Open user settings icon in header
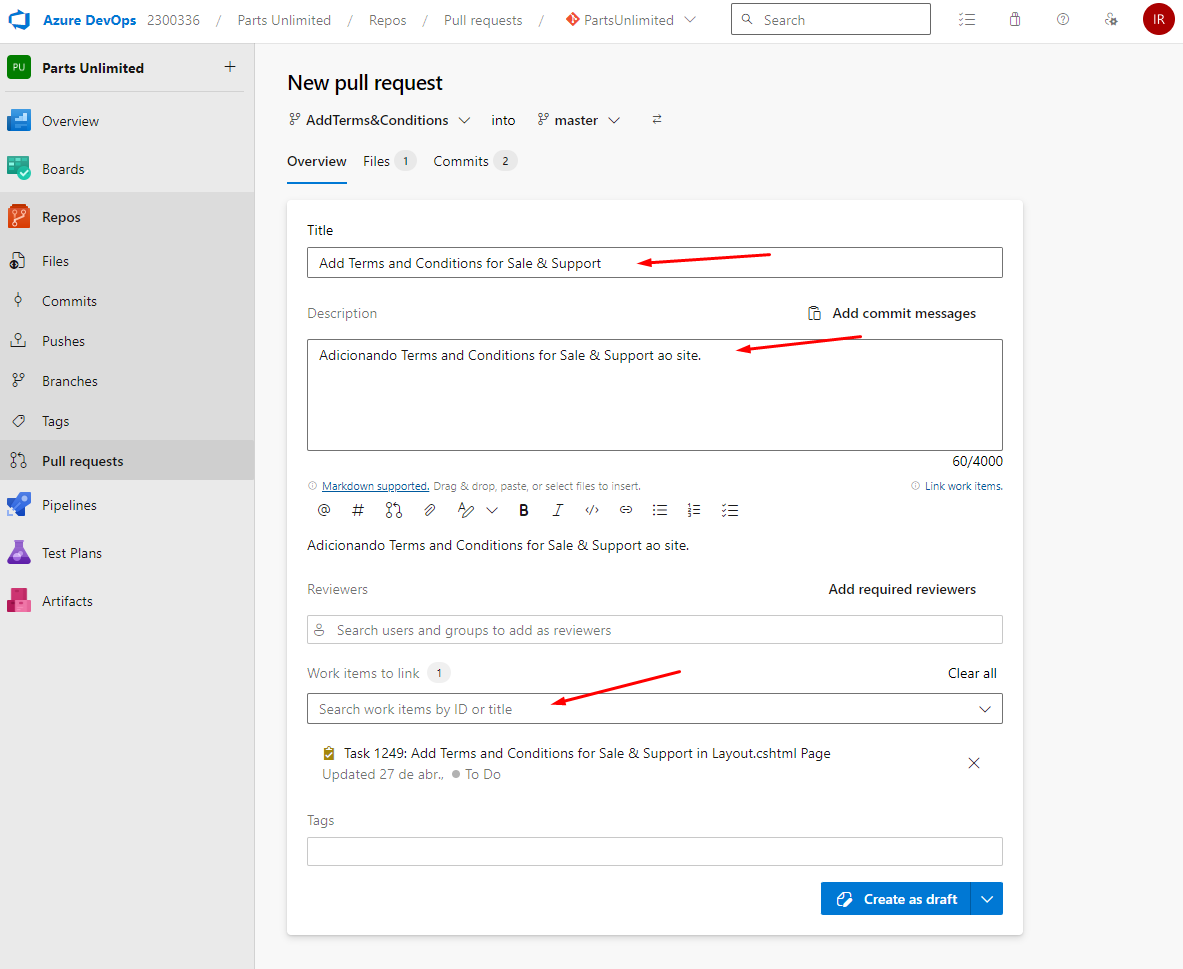The image size is (1183, 969). pos(1111,20)
